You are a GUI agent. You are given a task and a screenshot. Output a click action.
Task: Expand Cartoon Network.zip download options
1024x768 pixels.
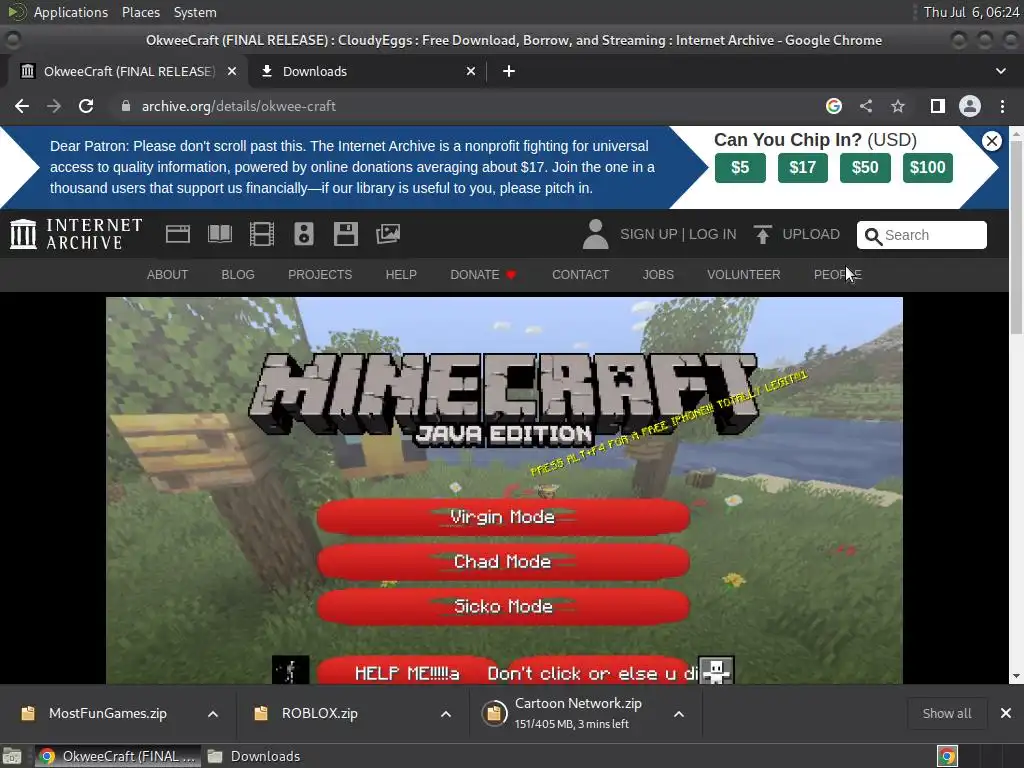(x=679, y=714)
